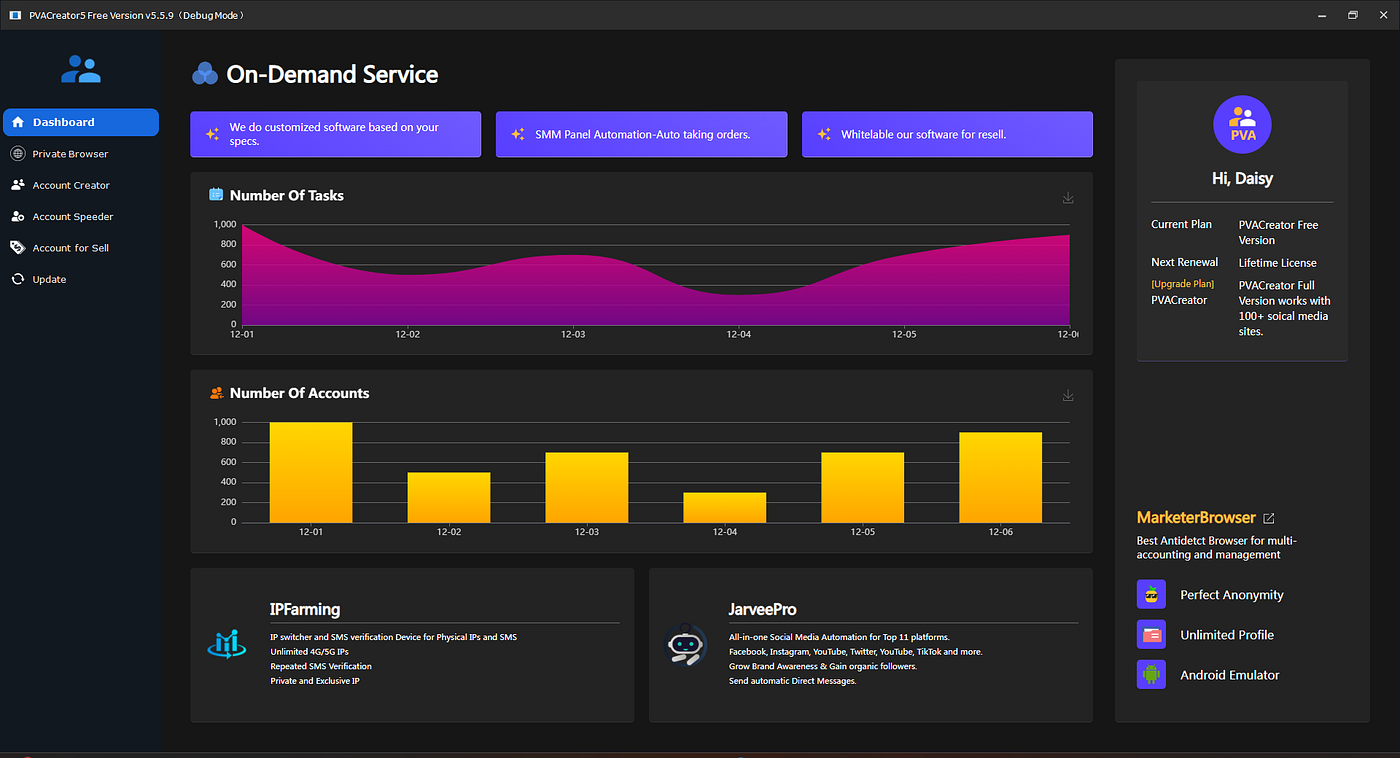The image size is (1400, 758).
Task: Click the IPFarming logo icon
Action: point(227,644)
